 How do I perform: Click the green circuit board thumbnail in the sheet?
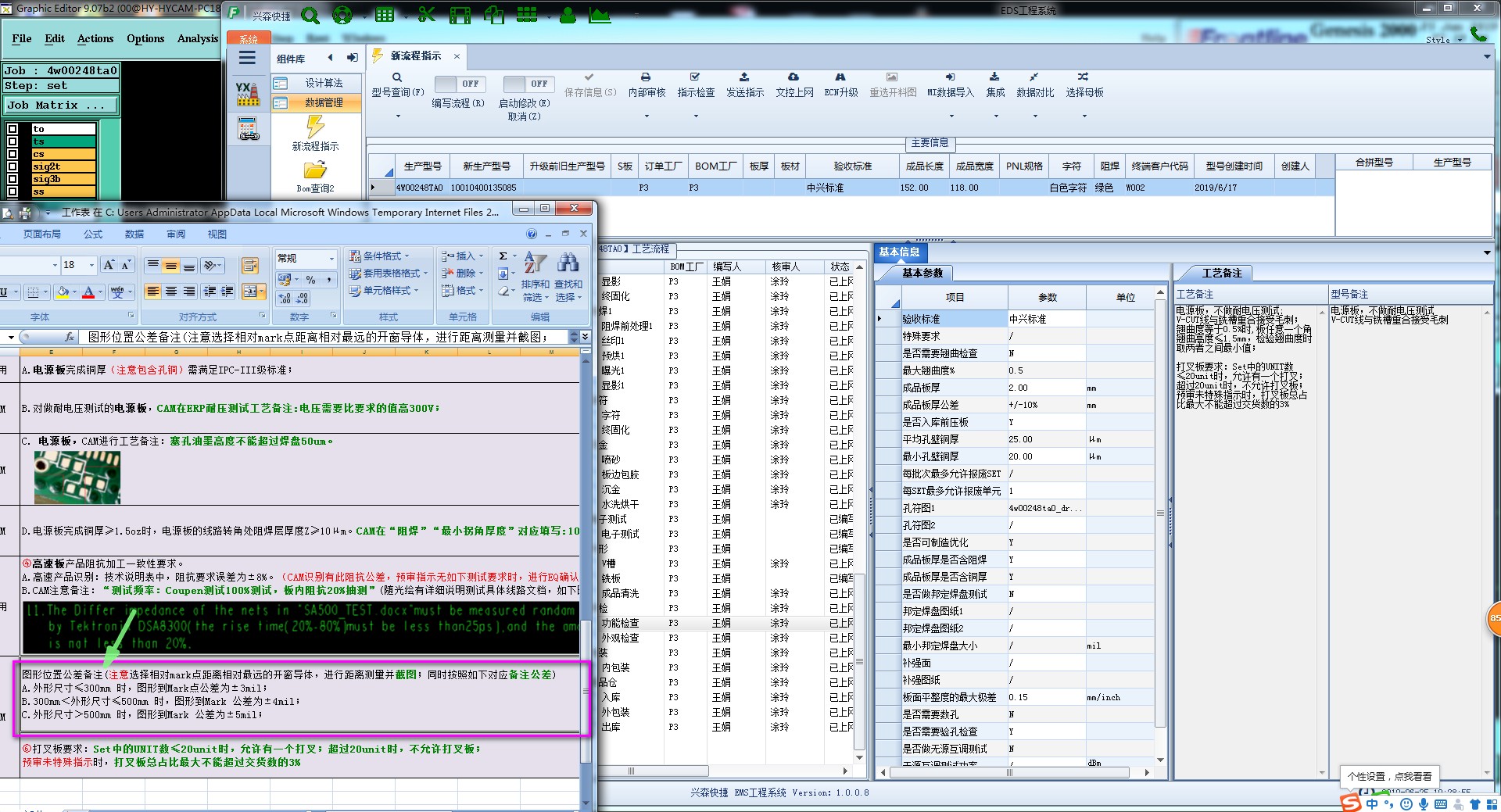[x=77, y=478]
